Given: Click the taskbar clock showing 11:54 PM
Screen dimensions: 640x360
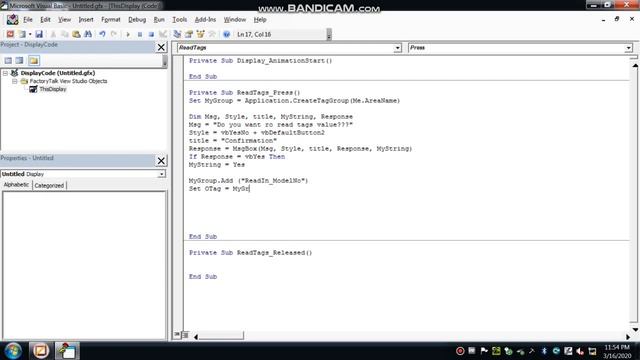Looking at the screenshot, I should point(617,347).
